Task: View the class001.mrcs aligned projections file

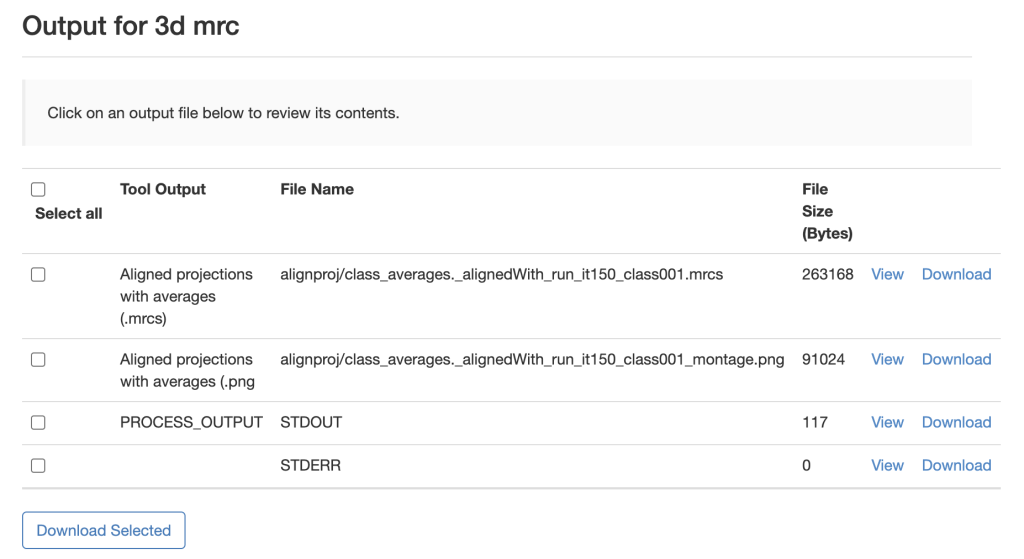Action: 887,274
